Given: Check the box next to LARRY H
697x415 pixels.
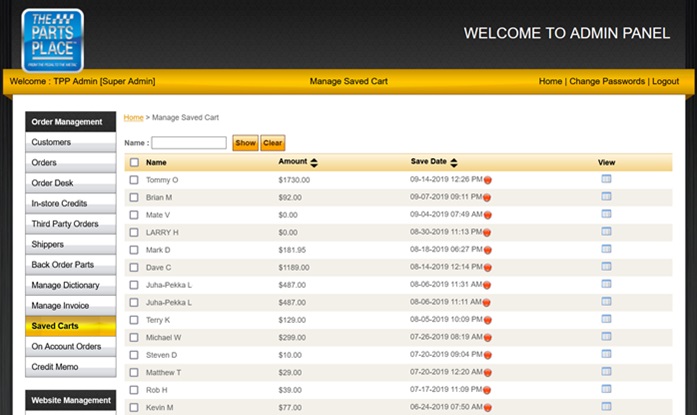Looking at the screenshot, I should [x=134, y=232].
